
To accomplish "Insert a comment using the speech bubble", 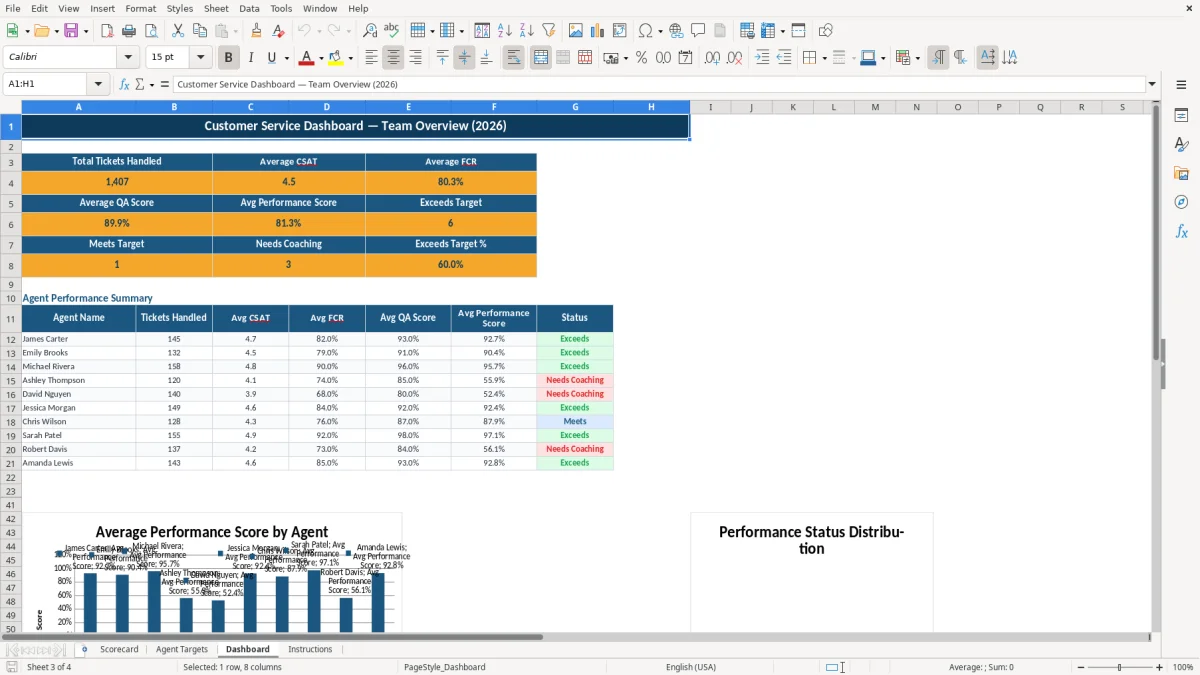I will click(698, 31).
